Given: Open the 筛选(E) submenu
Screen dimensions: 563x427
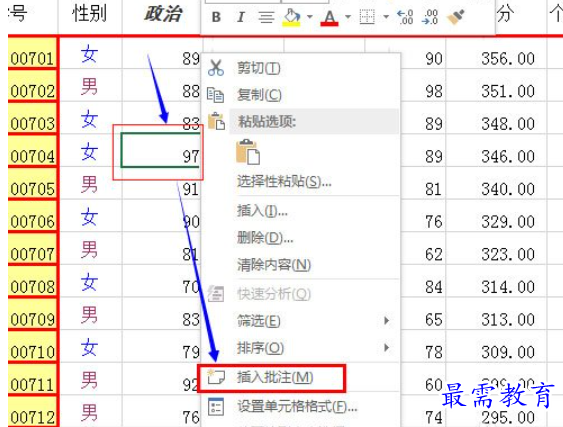Looking at the screenshot, I should pyautogui.click(x=259, y=321).
